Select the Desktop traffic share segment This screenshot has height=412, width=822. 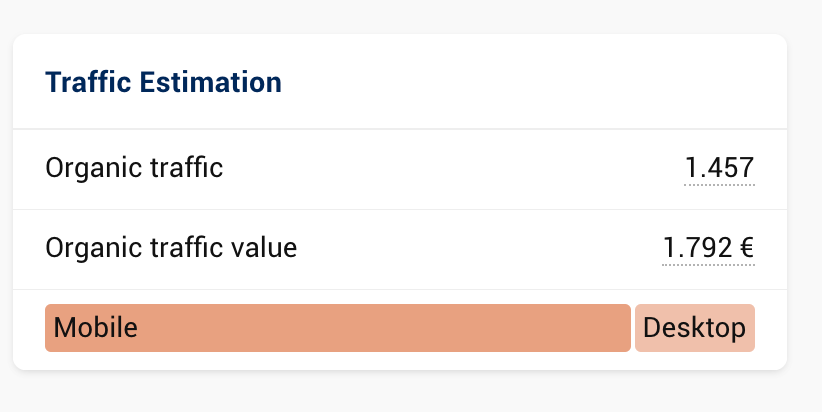695,328
